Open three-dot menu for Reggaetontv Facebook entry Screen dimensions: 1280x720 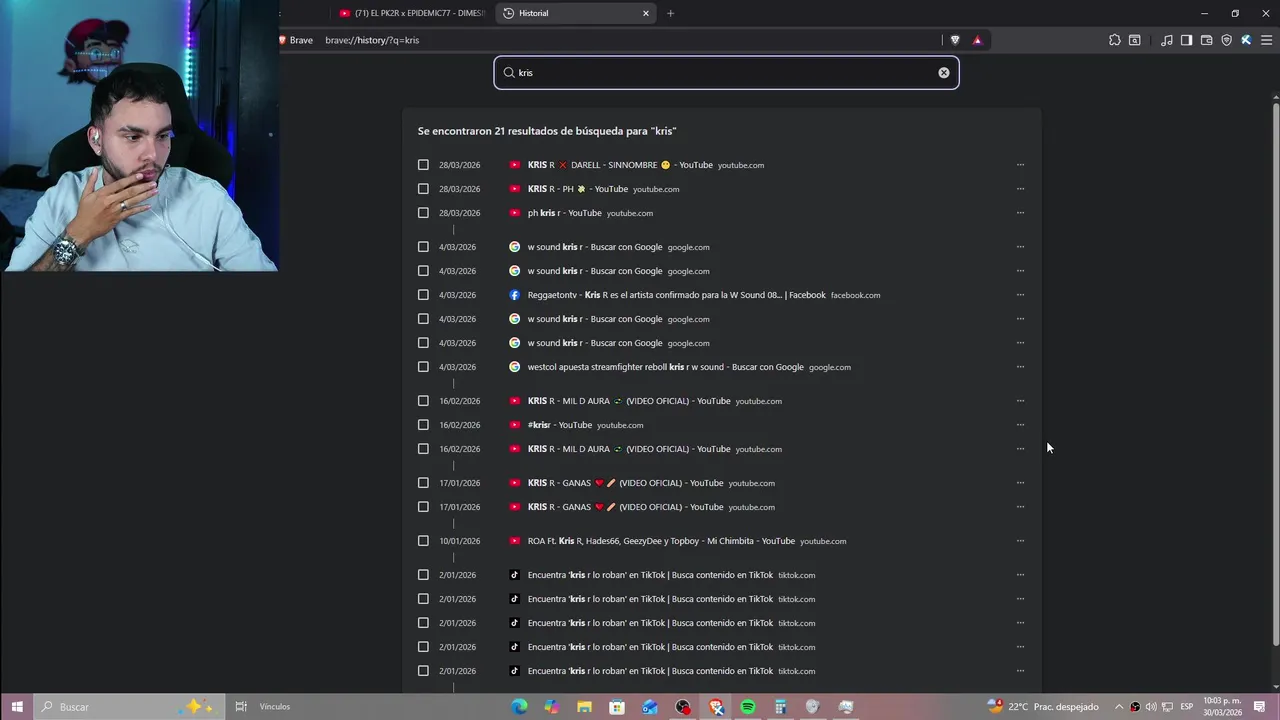coord(1020,295)
